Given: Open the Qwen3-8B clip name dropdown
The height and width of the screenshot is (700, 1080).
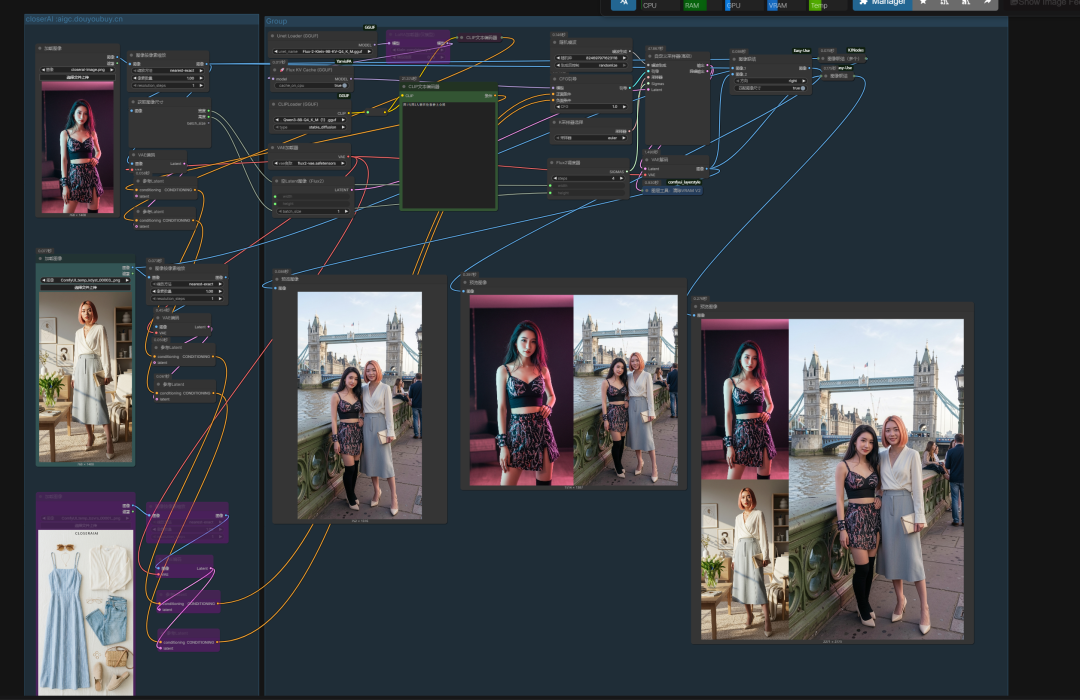Looking at the screenshot, I should 310,120.
